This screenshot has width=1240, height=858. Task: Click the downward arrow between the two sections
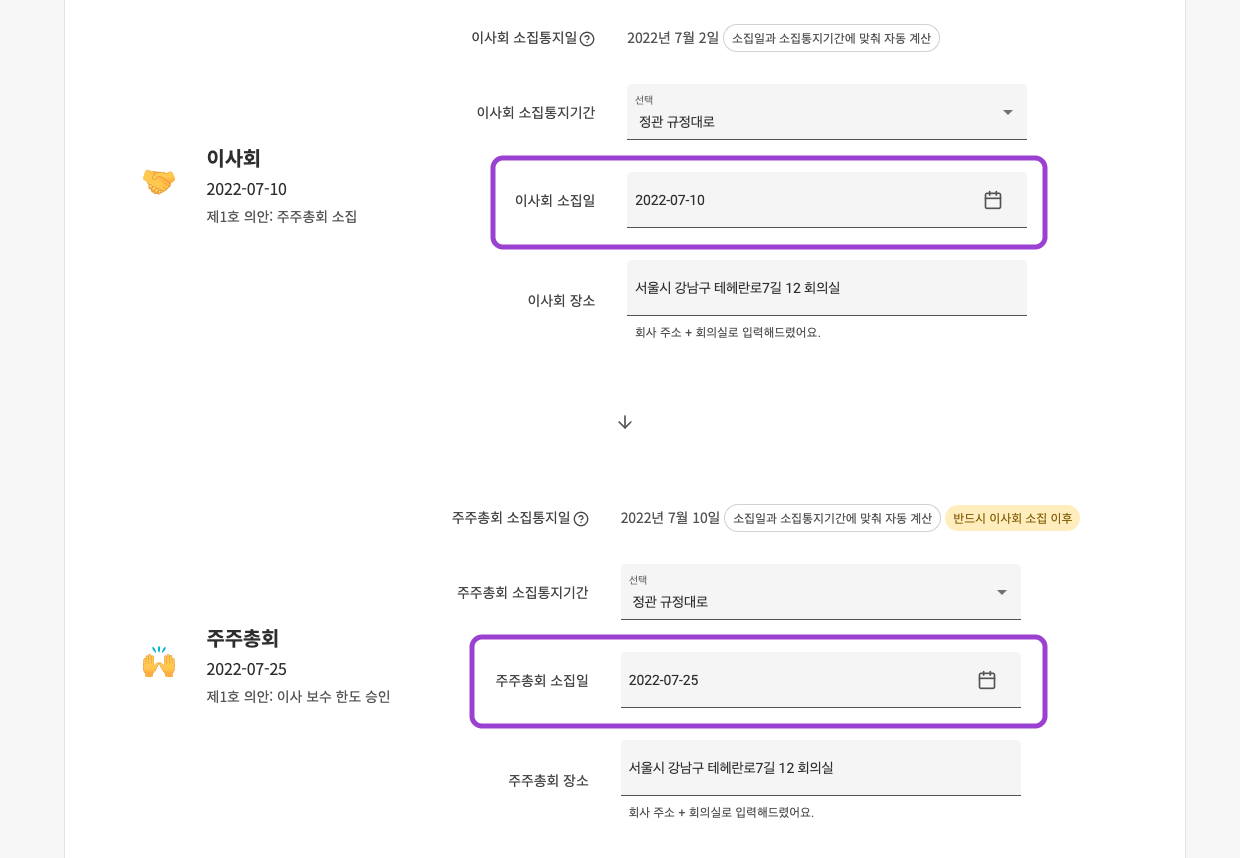[x=625, y=422]
